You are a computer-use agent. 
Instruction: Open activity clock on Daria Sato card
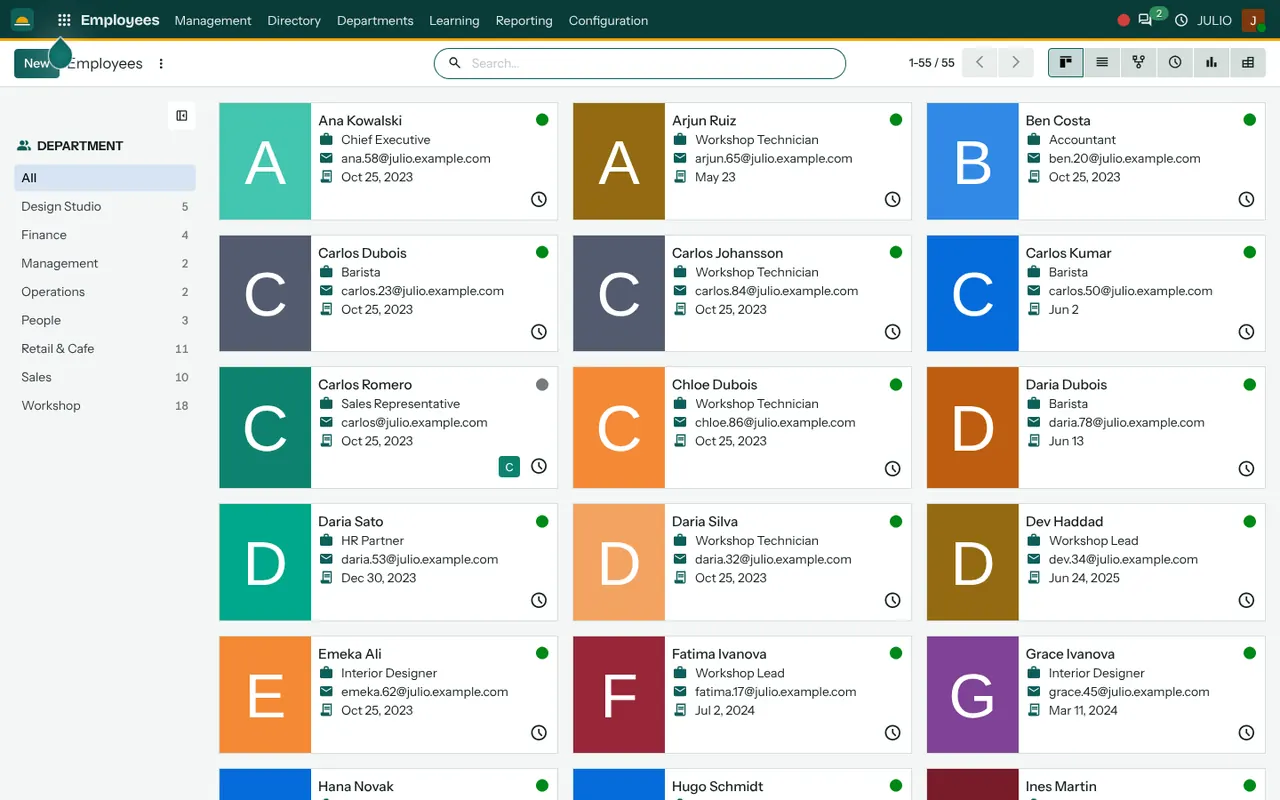point(539,600)
